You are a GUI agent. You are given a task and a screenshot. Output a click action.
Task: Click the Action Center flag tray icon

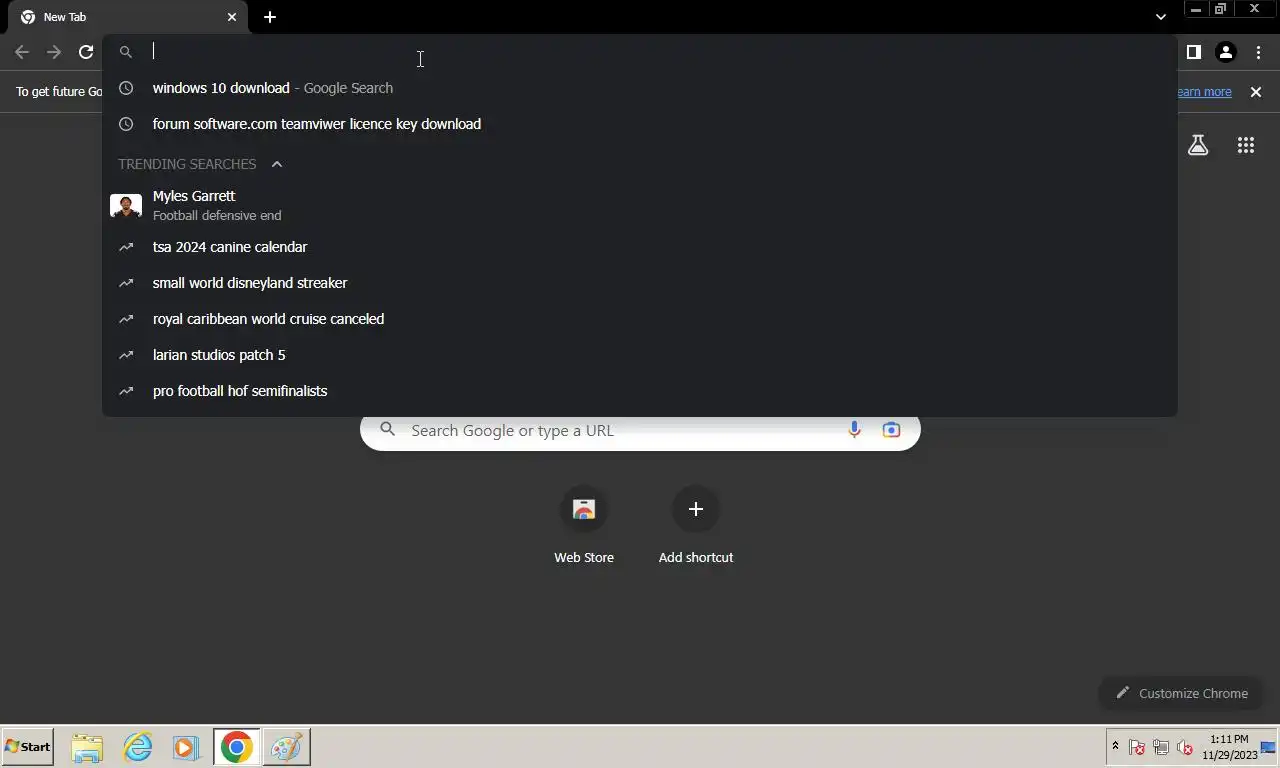coord(1137,747)
